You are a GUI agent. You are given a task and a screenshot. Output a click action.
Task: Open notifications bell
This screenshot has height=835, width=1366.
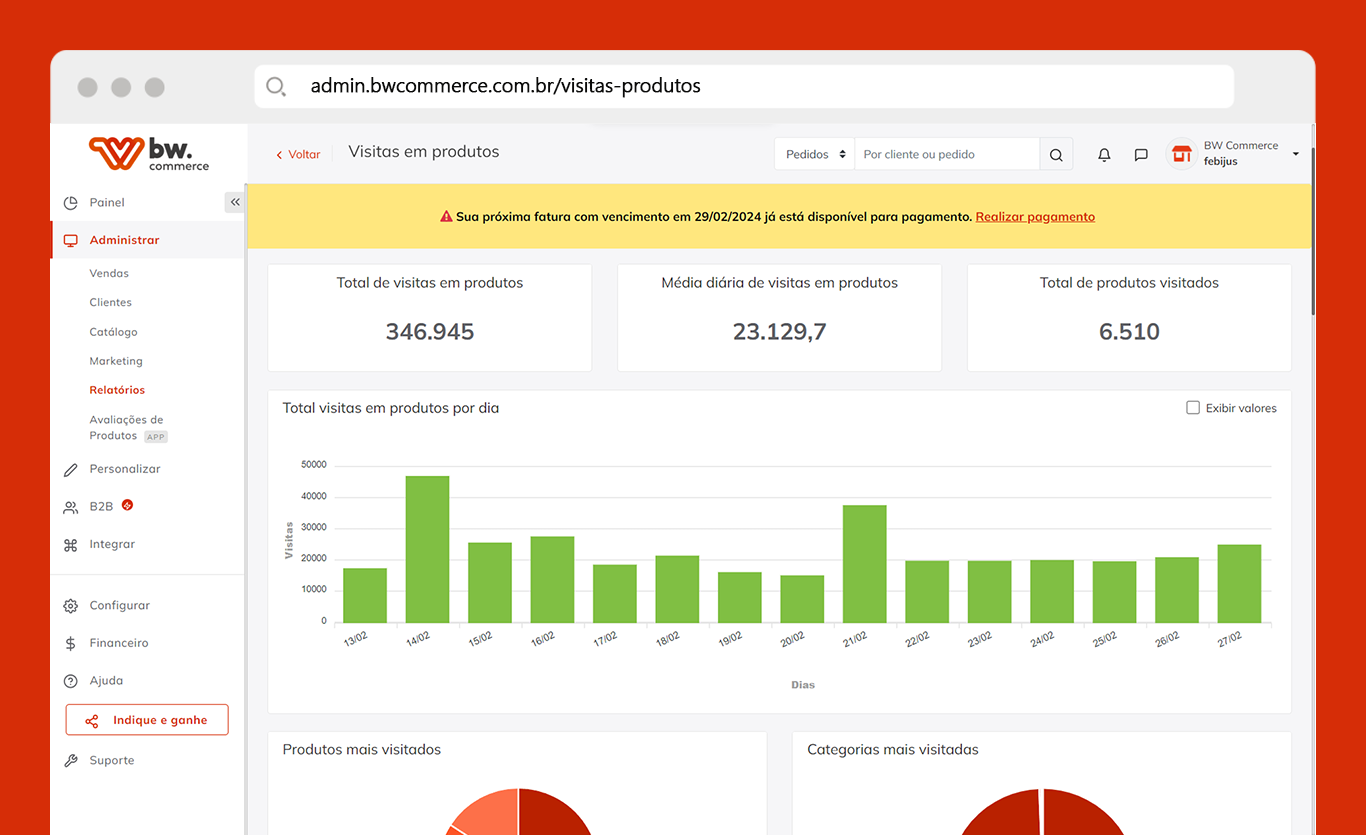coord(1104,155)
